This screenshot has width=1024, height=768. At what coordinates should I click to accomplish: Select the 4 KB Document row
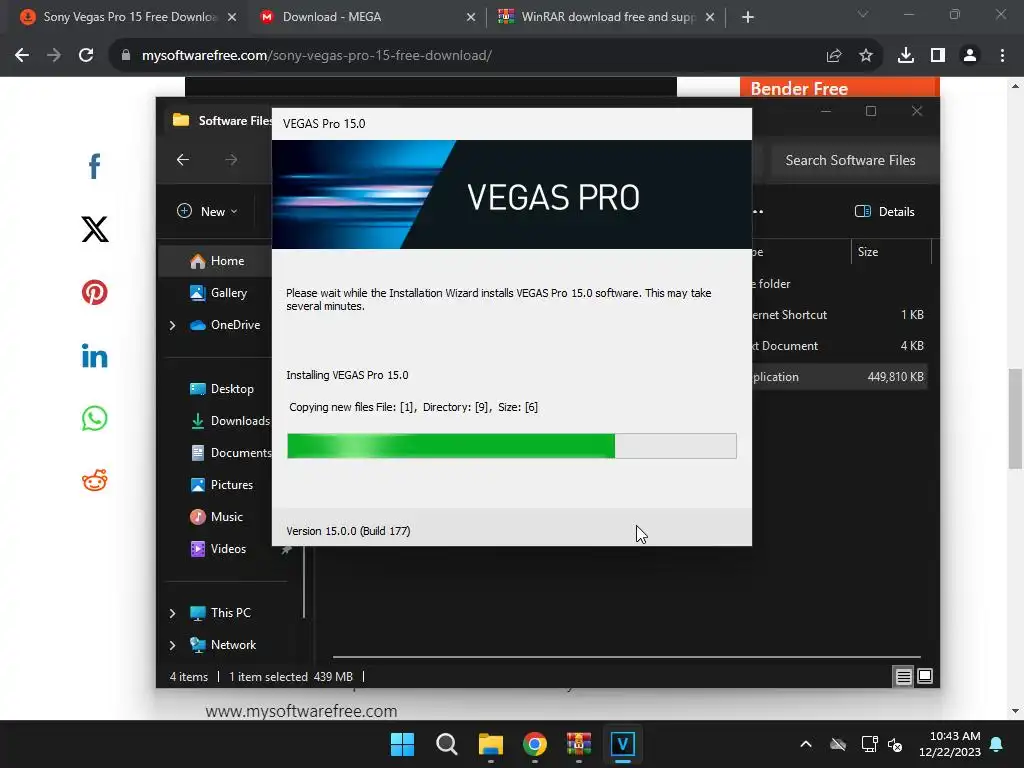click(839, 346)
